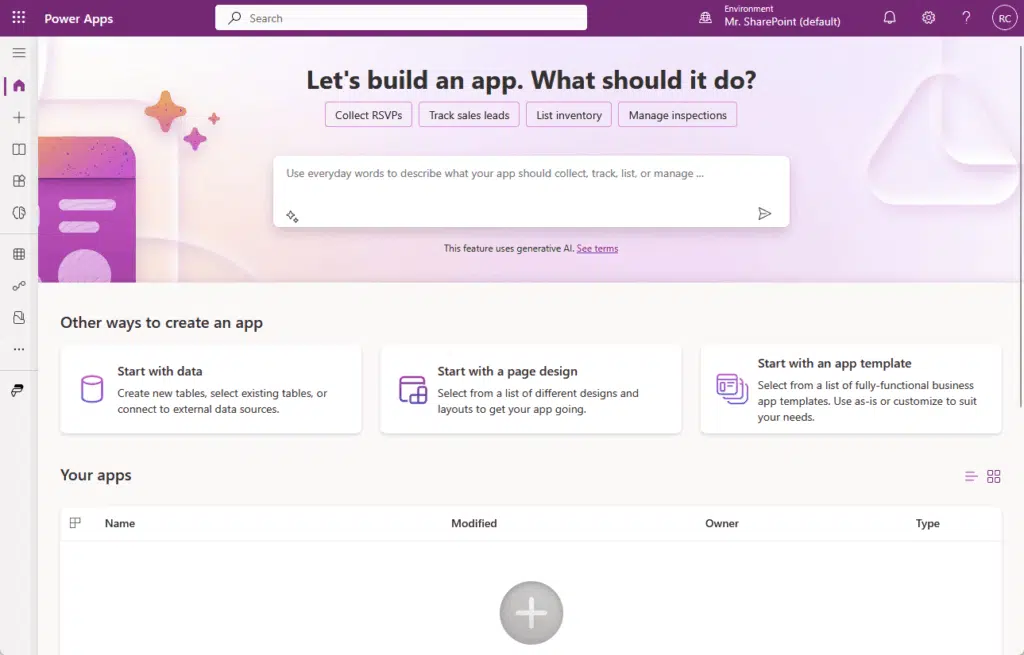The width and height of the screenshot is (1024, 655).
Task: Open Solutions icon in left sidebar
Action: point(19,317)
